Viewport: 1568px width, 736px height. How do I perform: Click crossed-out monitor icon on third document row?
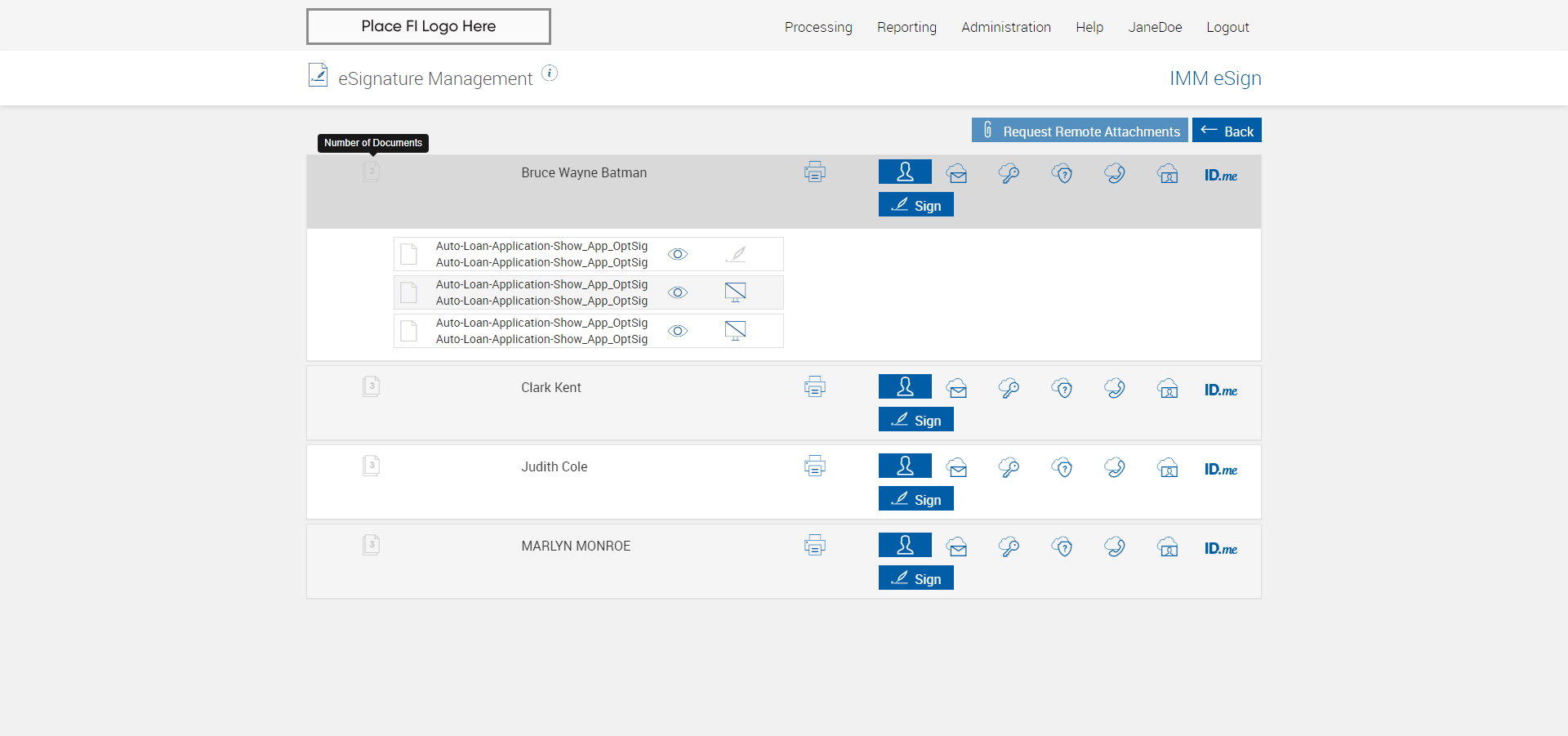735,331
